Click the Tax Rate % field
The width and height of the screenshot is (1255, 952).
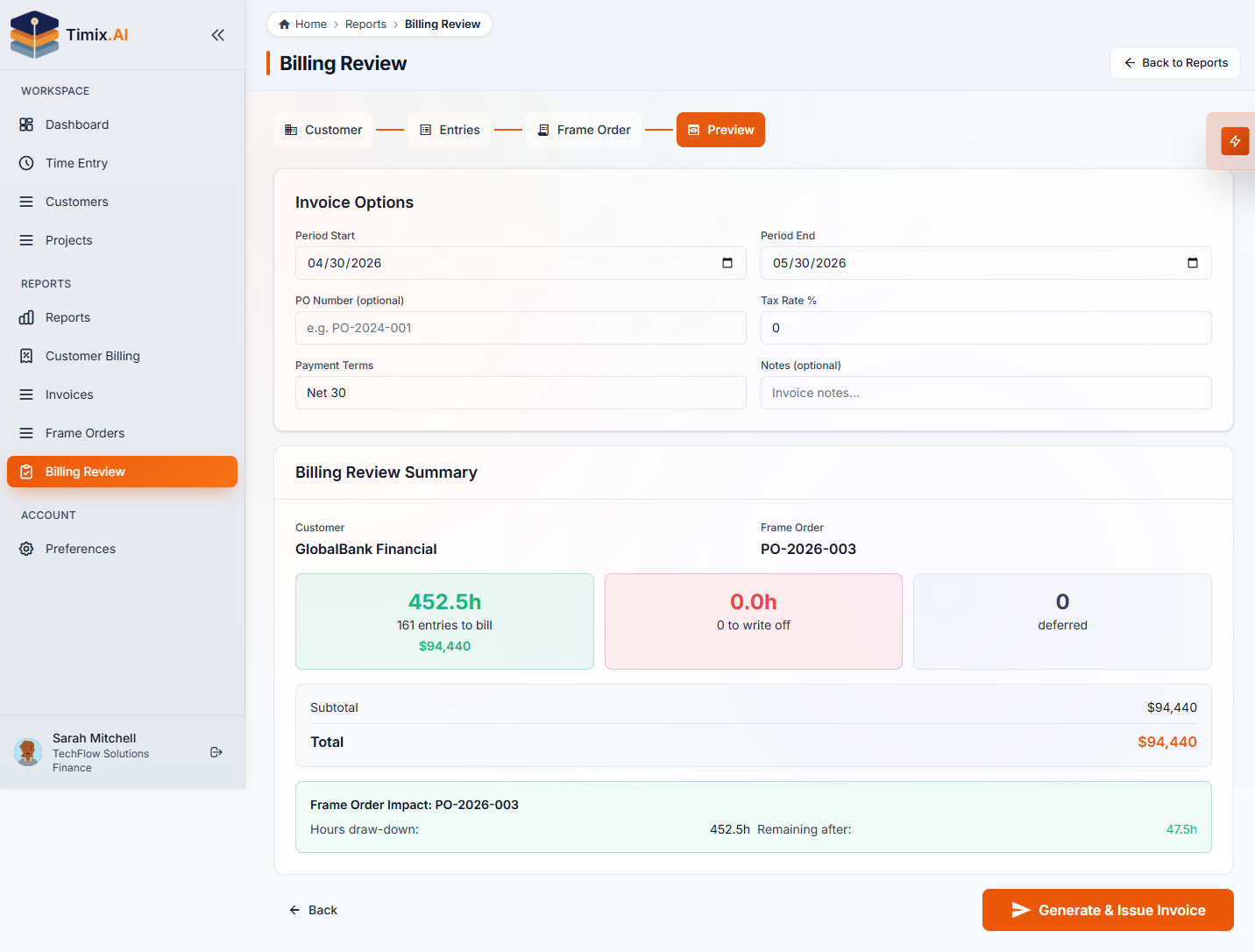click(986, 328)
